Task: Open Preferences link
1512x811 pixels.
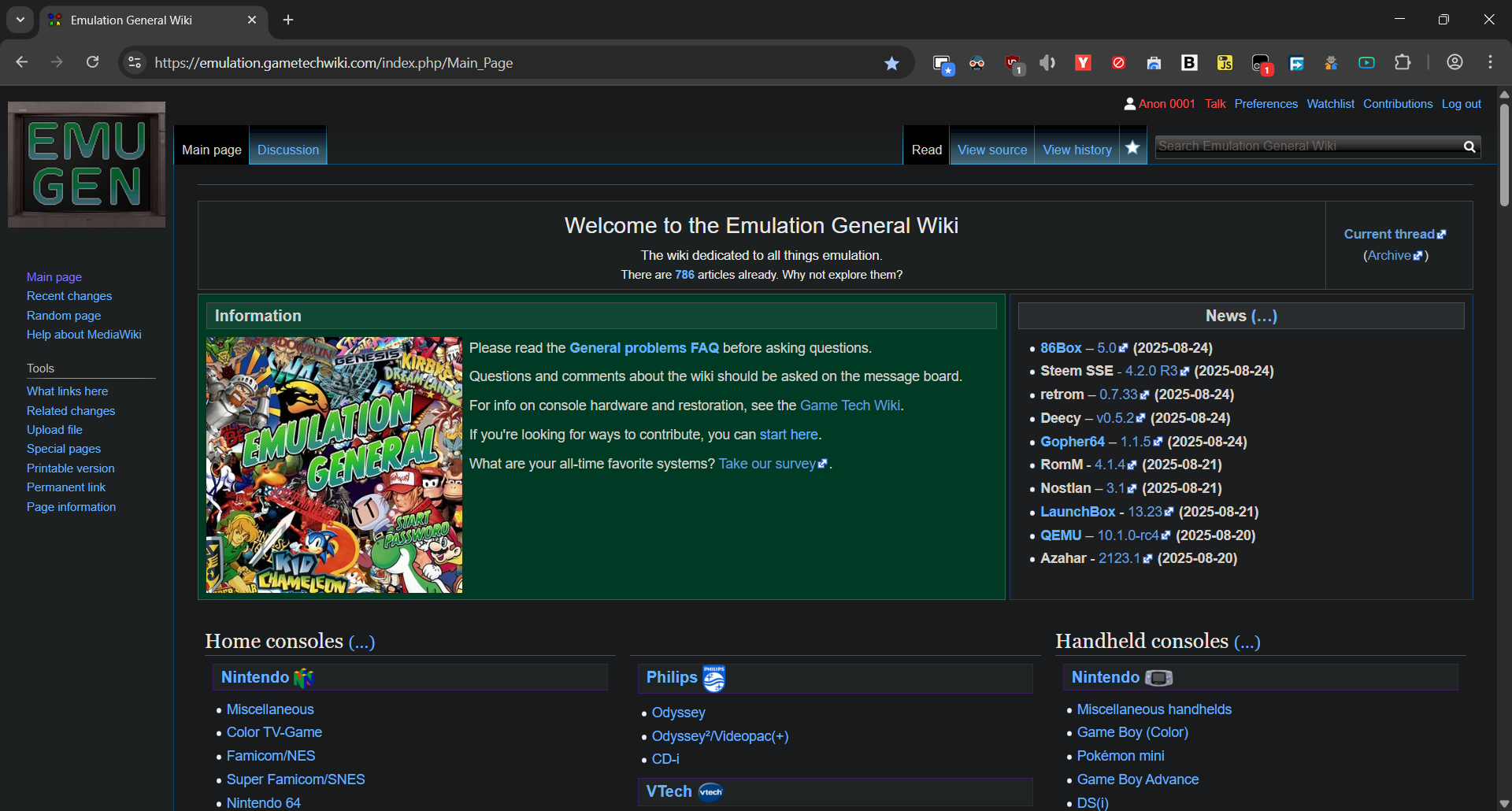Action: click(x=1266, y=104)
